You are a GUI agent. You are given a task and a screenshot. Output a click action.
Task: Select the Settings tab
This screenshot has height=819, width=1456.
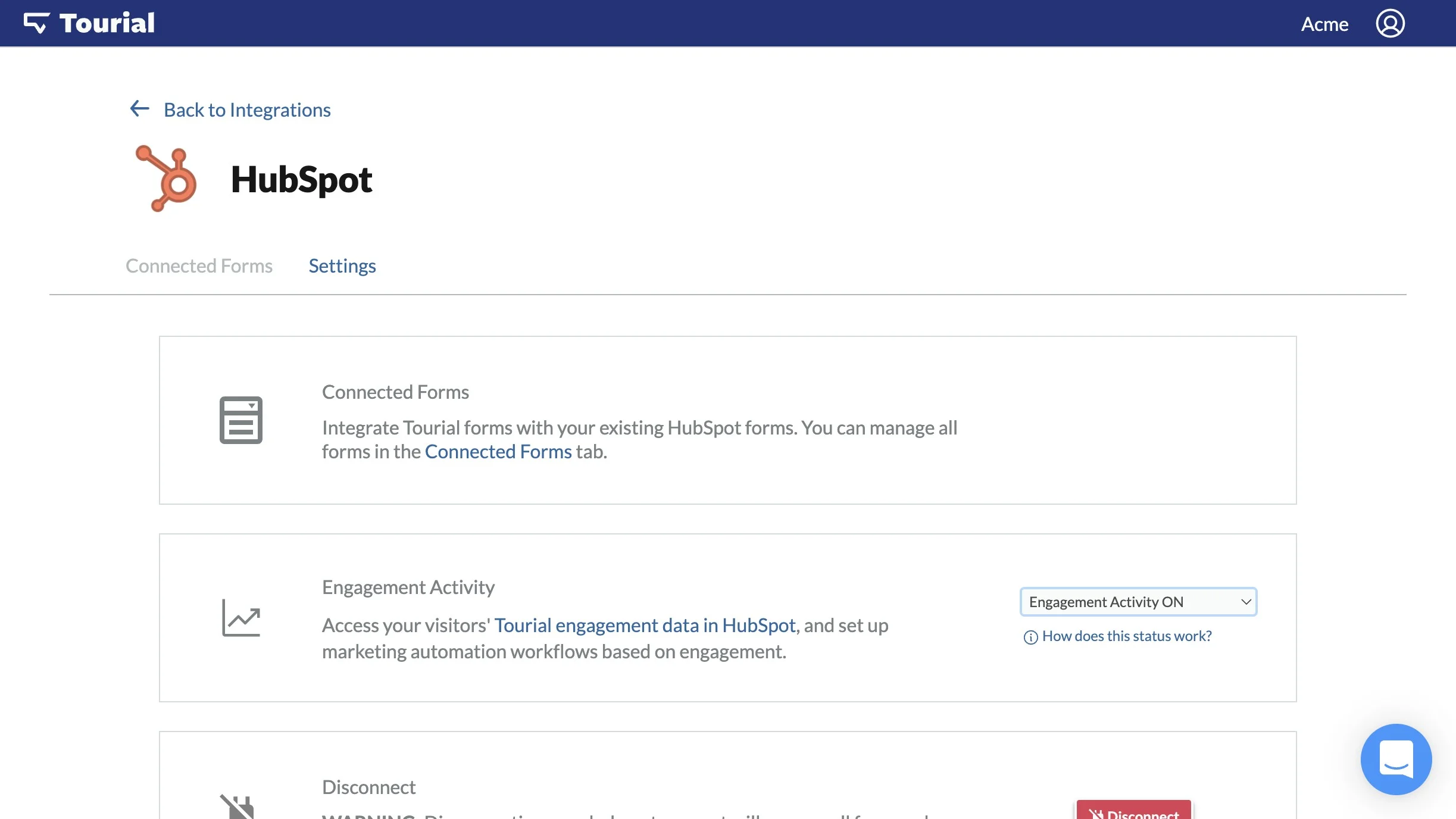click(342, 265)
